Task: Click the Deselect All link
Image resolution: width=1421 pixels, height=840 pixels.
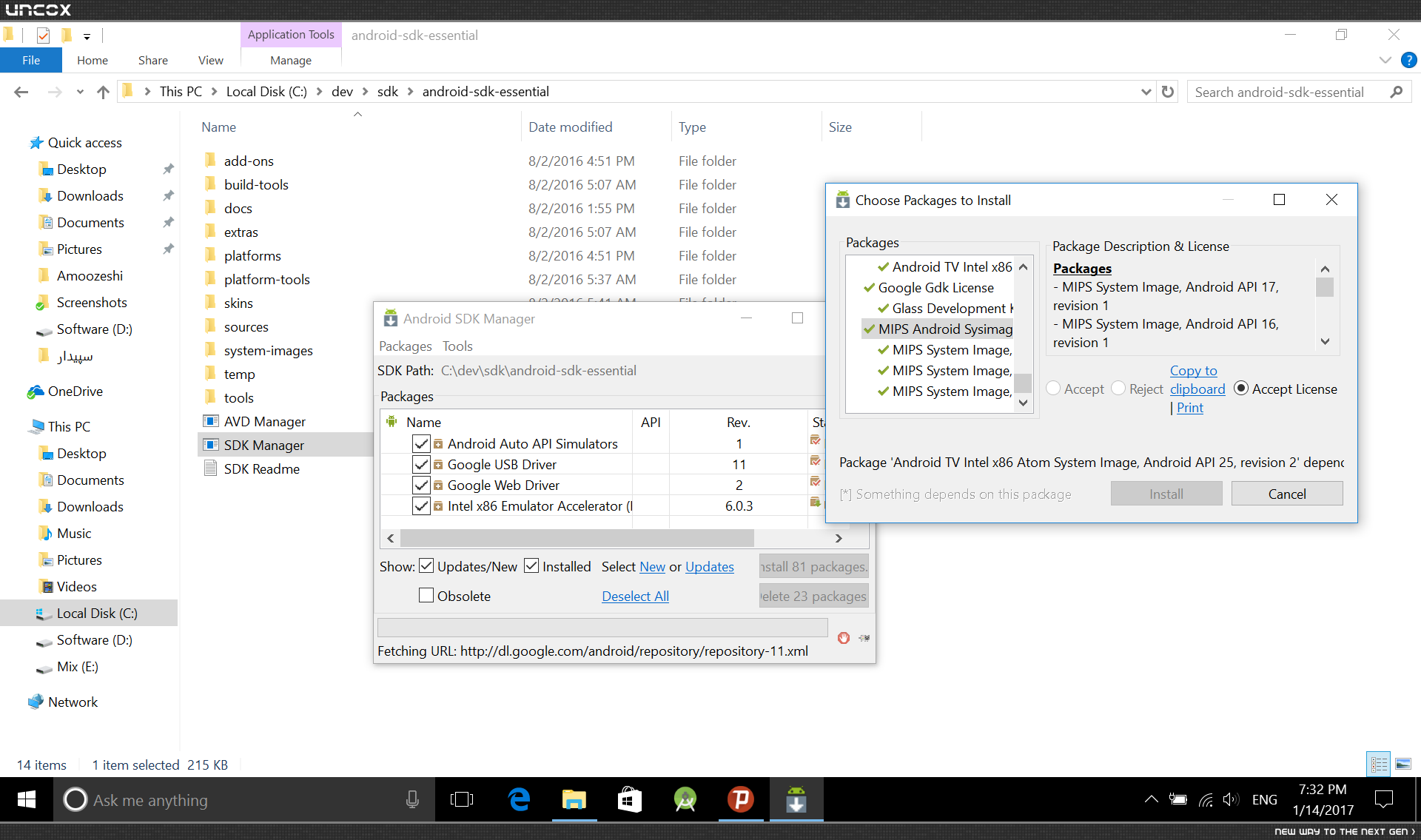Action: (635, 597)
